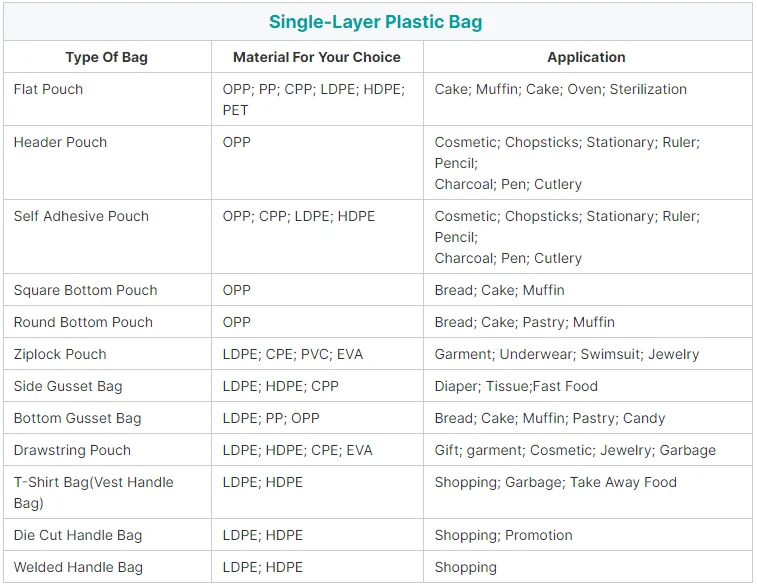
Task: Select the Flat Pouch cell
Action: coord(48,89)
